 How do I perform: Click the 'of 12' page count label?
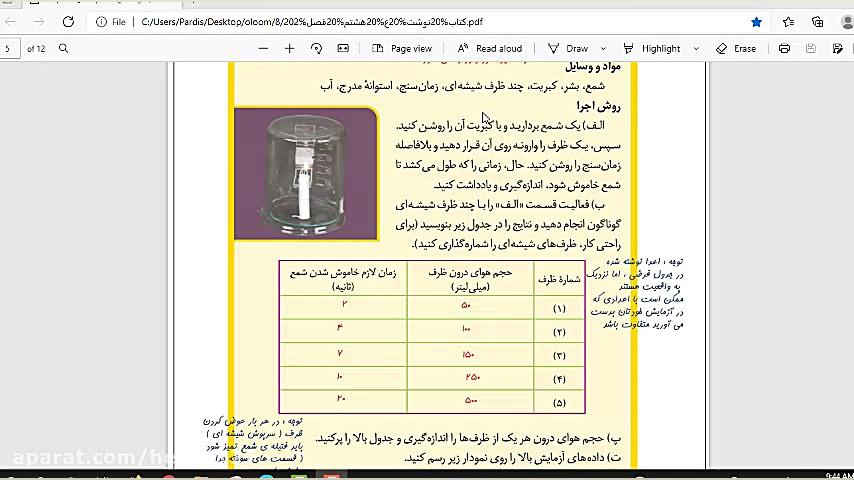tap(36, 48)
